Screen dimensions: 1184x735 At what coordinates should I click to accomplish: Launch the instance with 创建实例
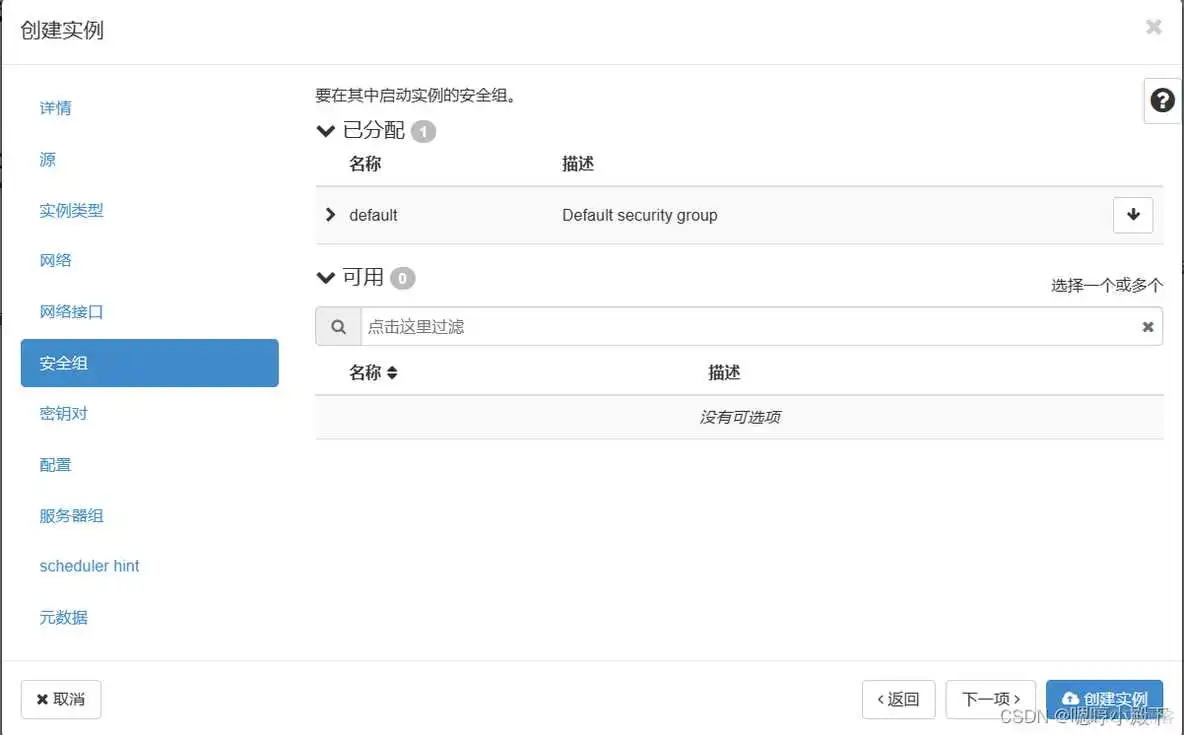tap(1104, 699)
